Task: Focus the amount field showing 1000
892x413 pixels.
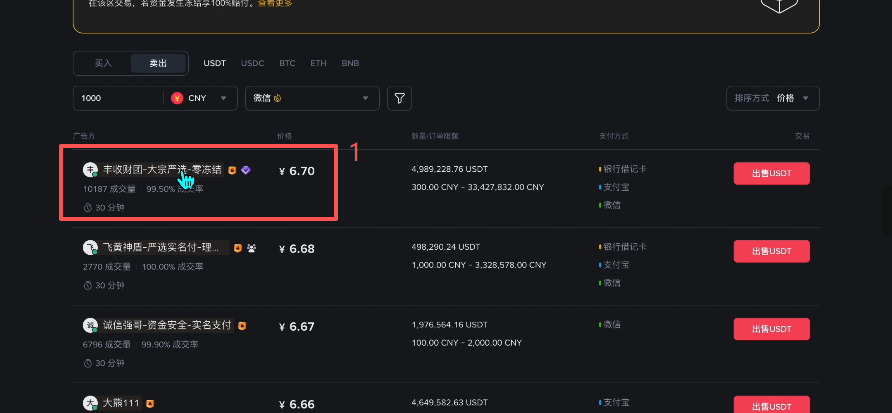Action: pos(118,98)
